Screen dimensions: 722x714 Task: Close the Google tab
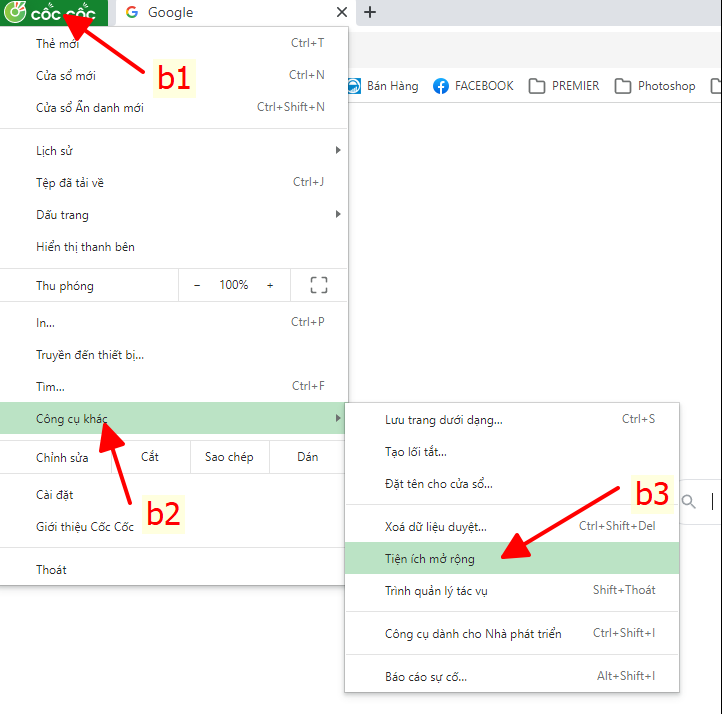342,13
